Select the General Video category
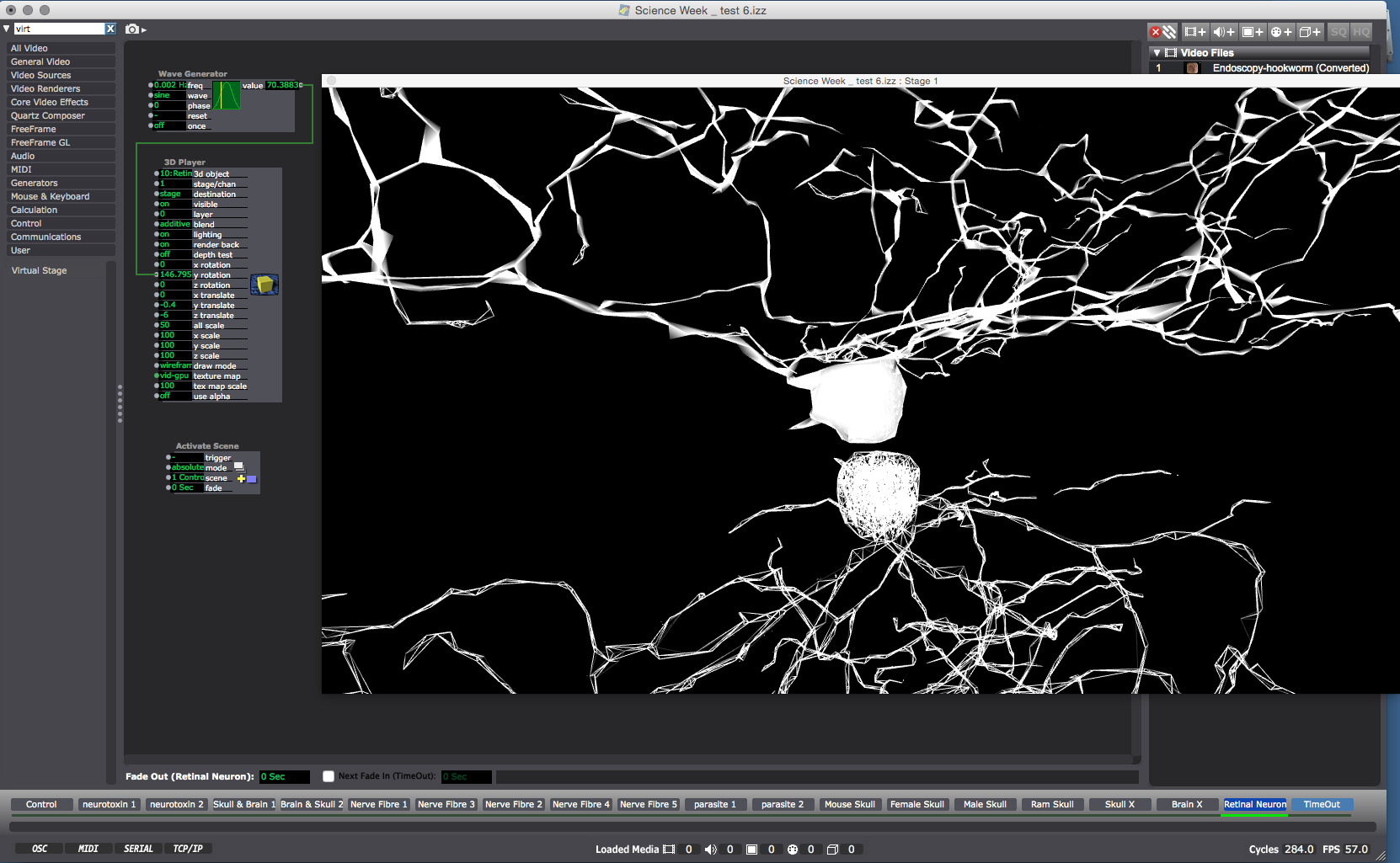The image size is (1400, 863). (x=61, y=61)
